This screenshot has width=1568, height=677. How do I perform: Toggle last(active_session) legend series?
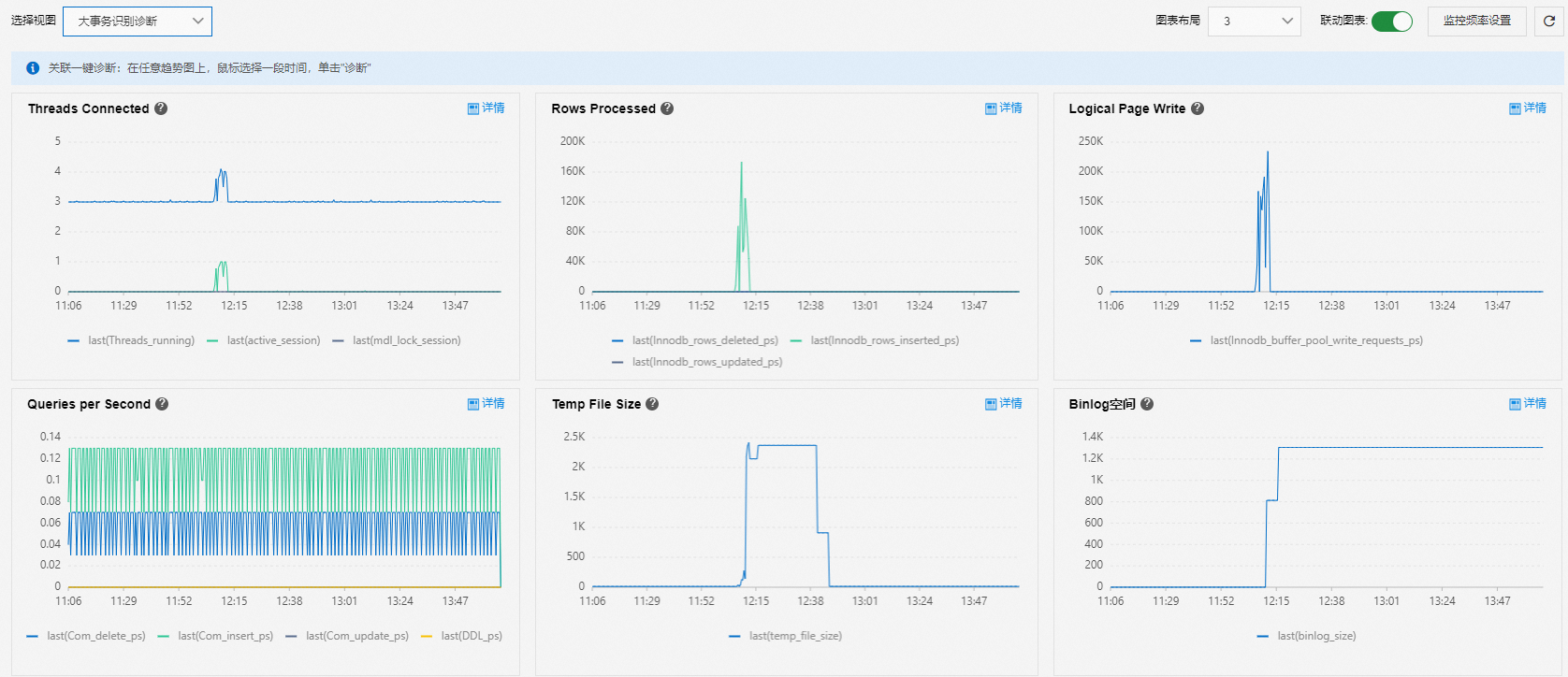click(264, 340)
